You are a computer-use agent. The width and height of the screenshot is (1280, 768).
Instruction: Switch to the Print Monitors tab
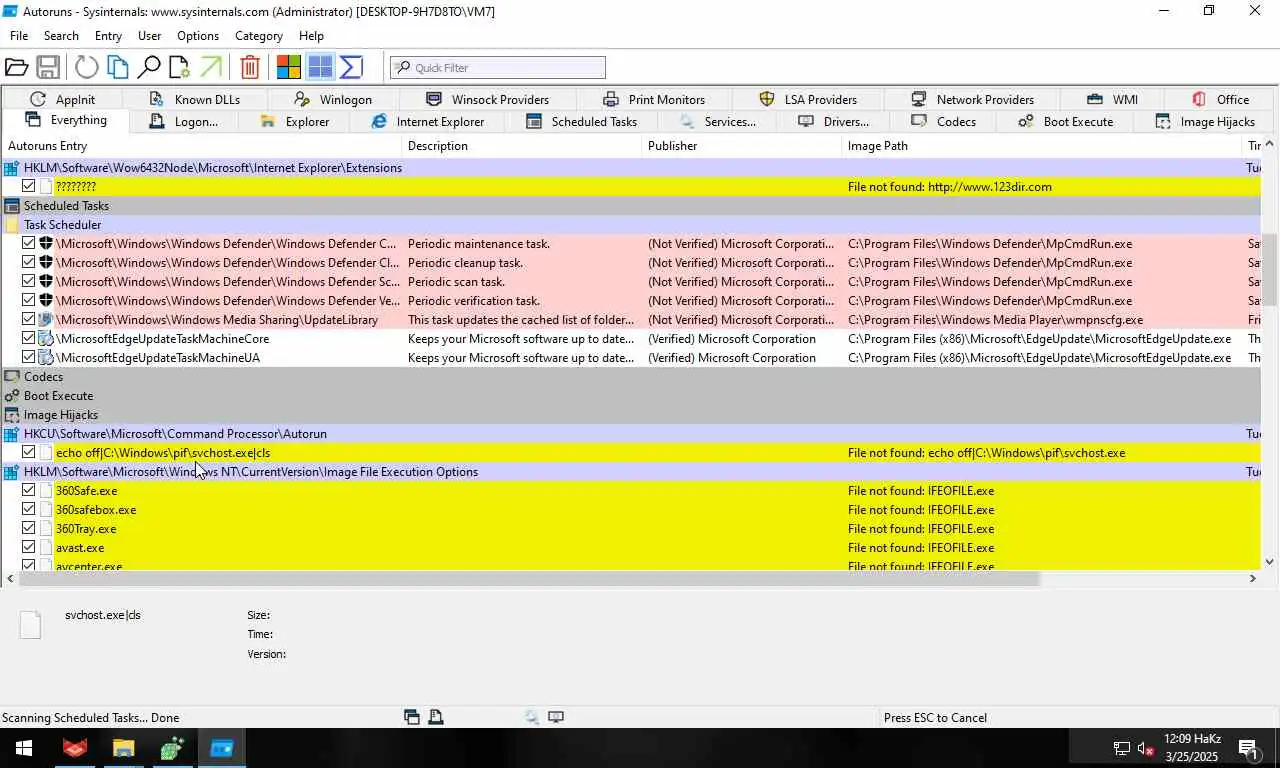coord(654,99)
